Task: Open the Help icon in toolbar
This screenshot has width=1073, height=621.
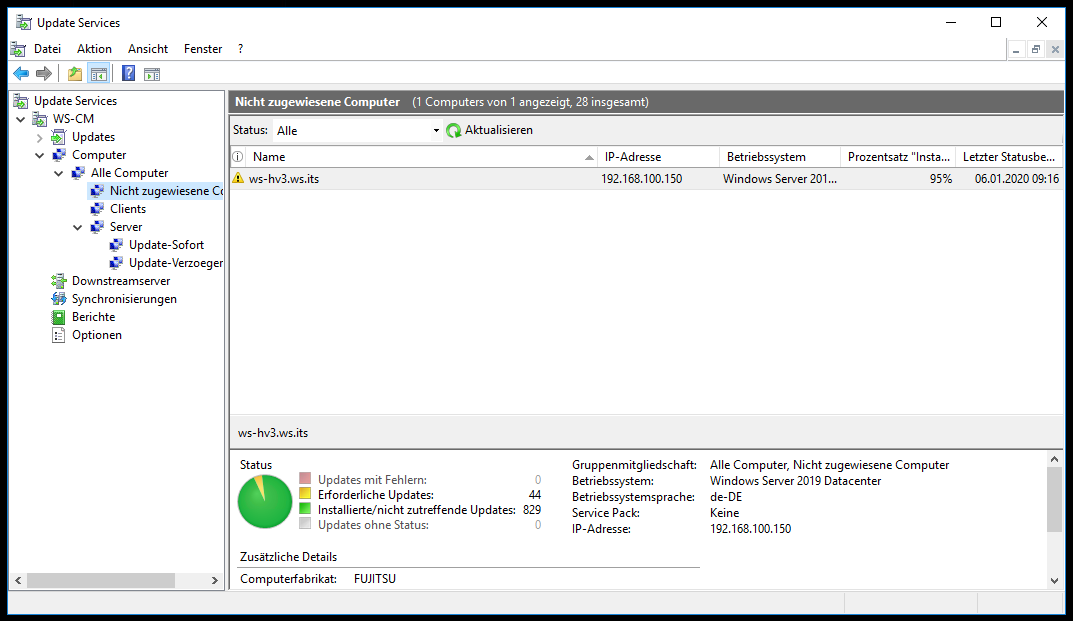Action: click(128, 73)
